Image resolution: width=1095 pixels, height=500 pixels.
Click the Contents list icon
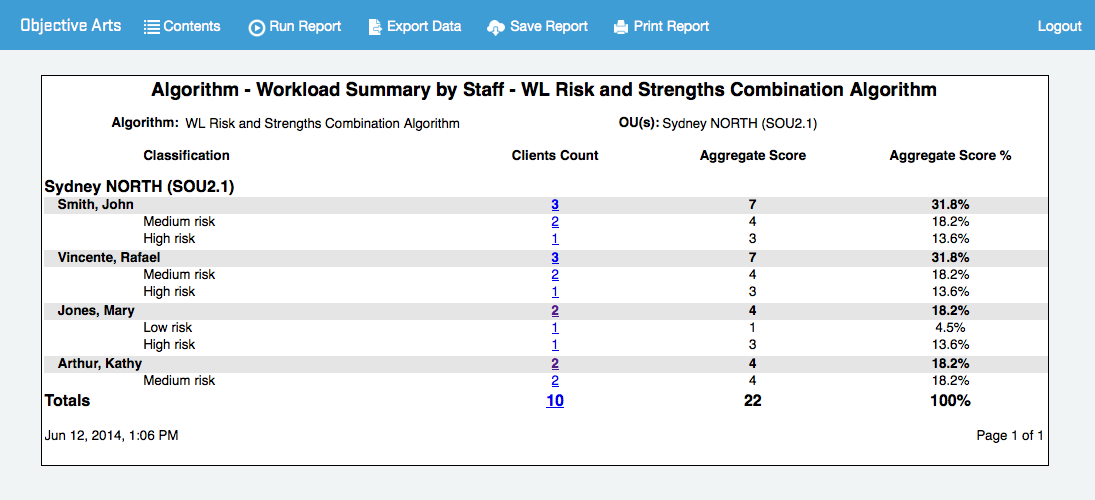coord(152,27)
